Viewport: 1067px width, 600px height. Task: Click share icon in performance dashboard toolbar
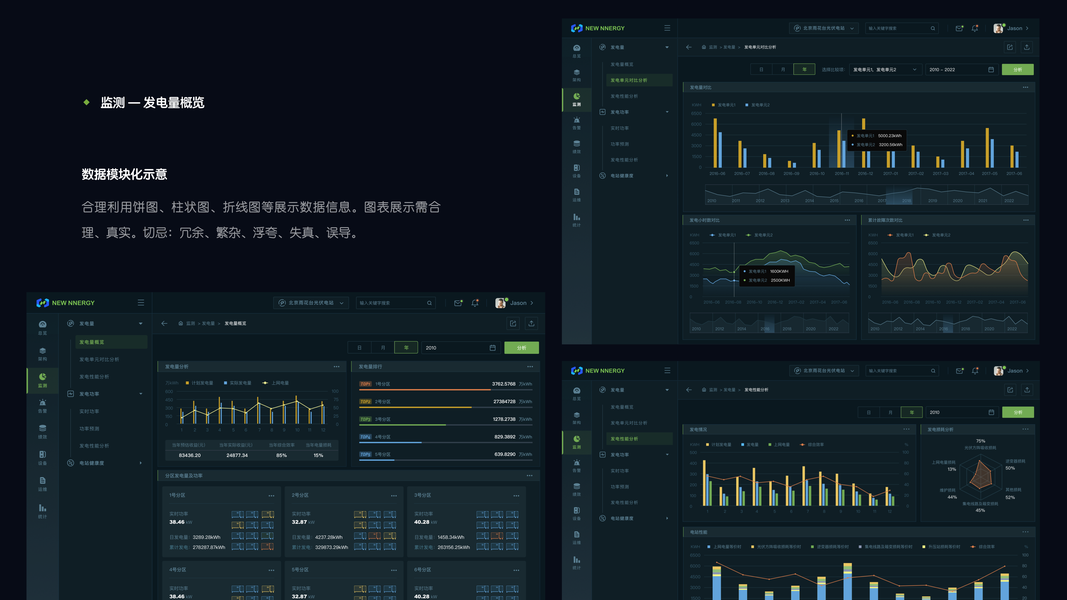(1010, 390)
